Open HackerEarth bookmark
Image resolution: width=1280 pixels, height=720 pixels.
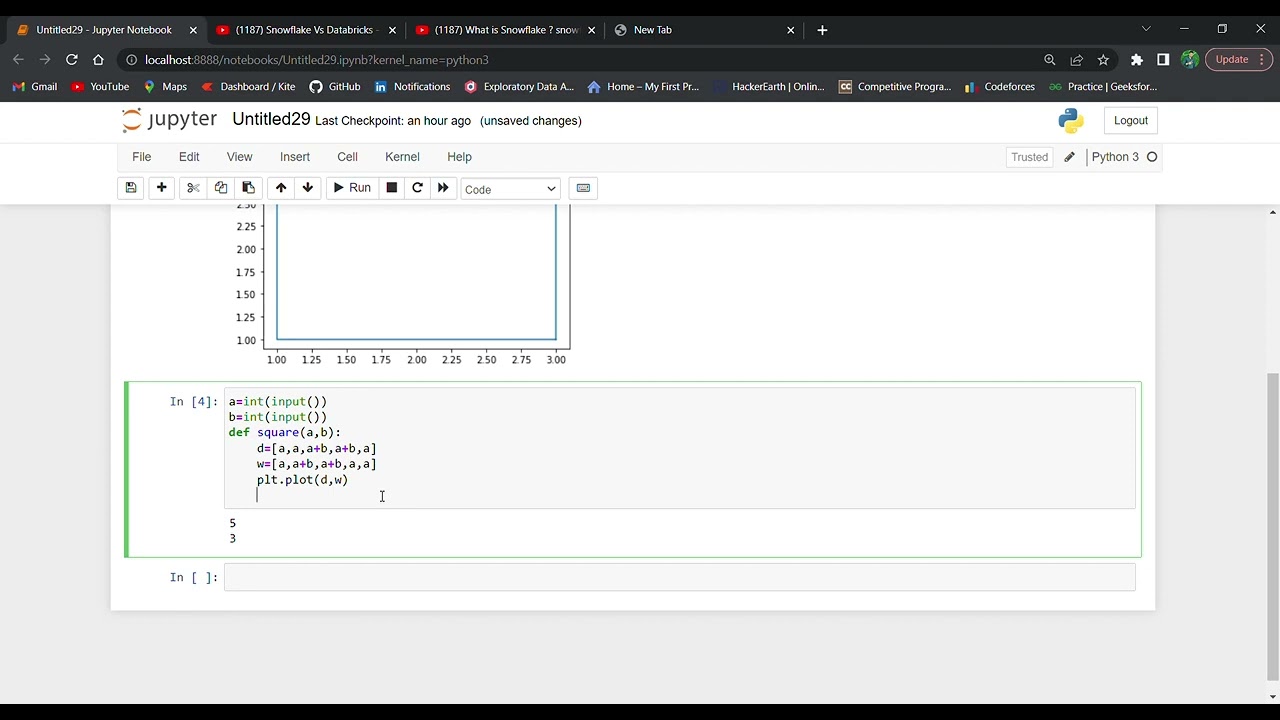tap(770, 87)
